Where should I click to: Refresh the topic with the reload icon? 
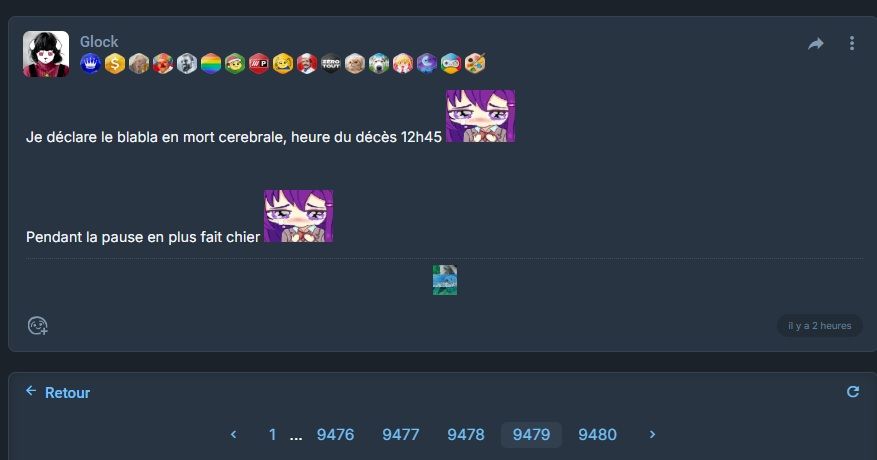[x=853, y=392]
